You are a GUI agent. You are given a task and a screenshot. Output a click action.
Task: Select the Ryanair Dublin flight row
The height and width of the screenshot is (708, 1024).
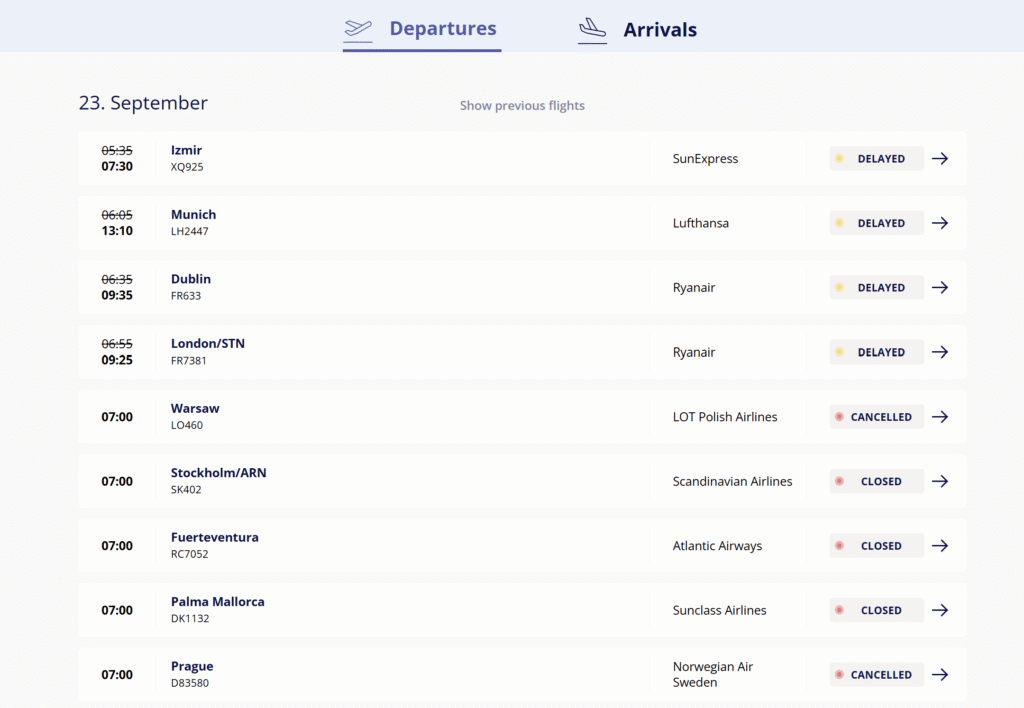pyautogui.click(x=400, y=288)
